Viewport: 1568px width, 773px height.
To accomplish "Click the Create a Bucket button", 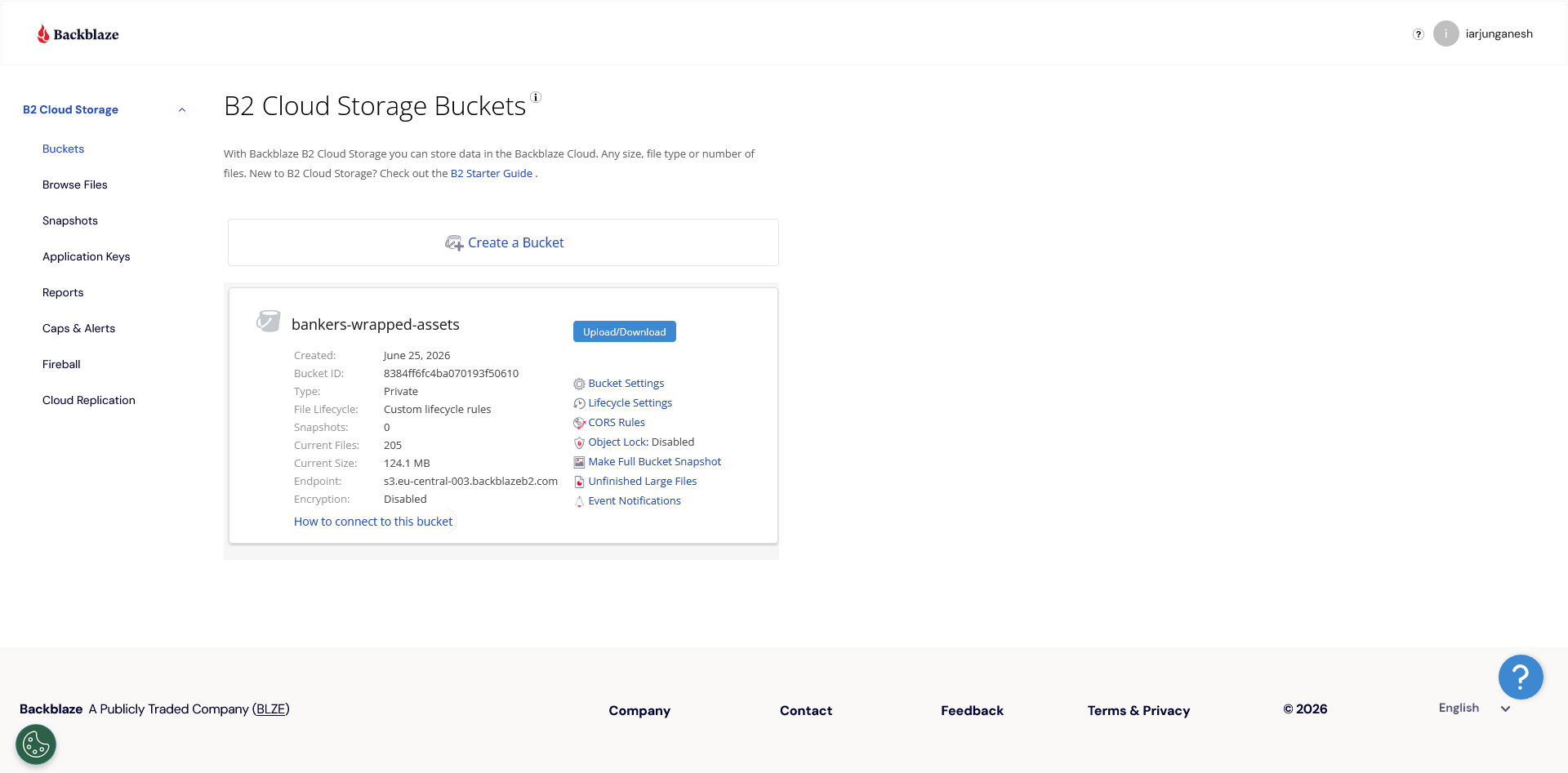I will 503,242.
